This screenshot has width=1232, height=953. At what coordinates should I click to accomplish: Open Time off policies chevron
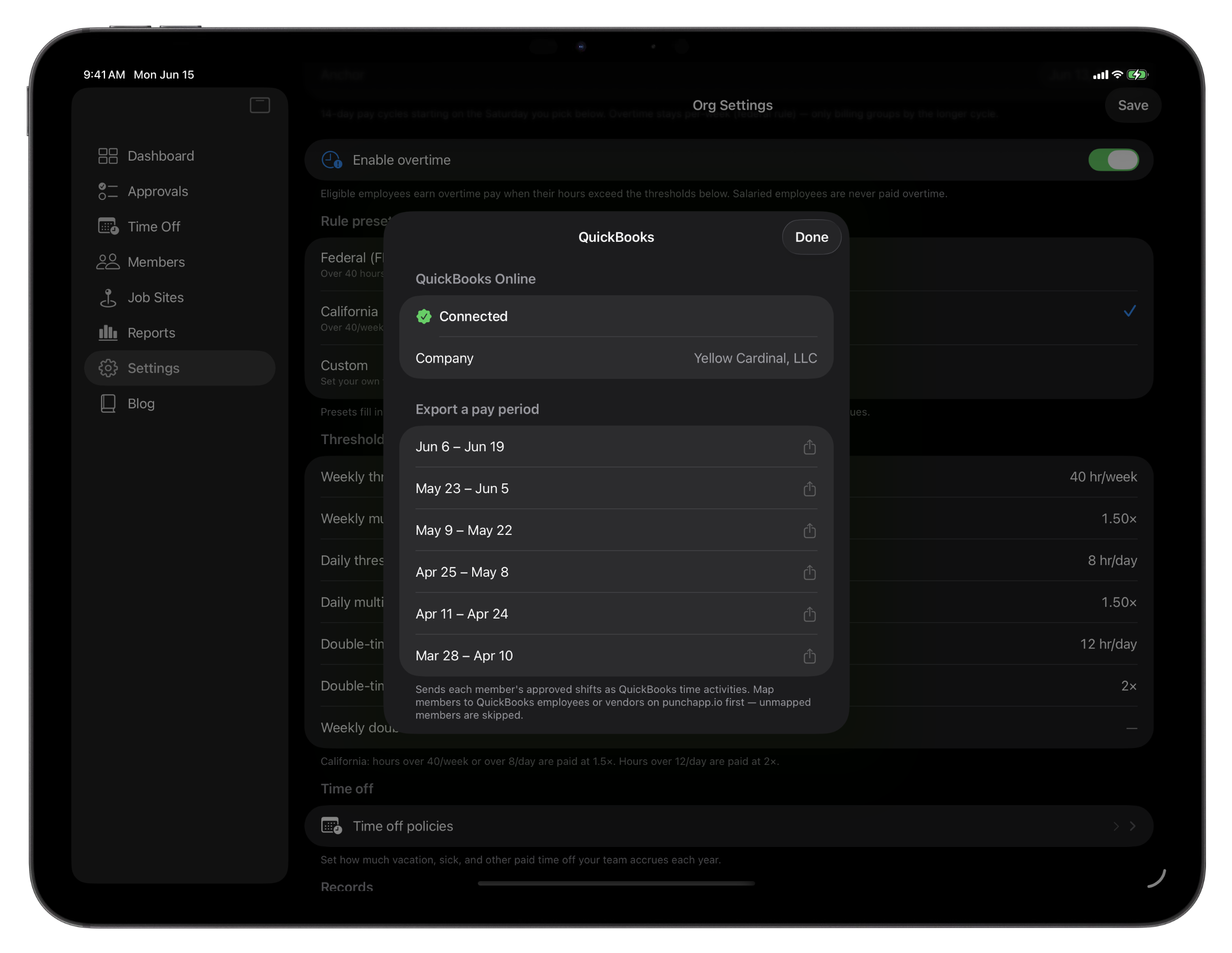point(1132,826)
